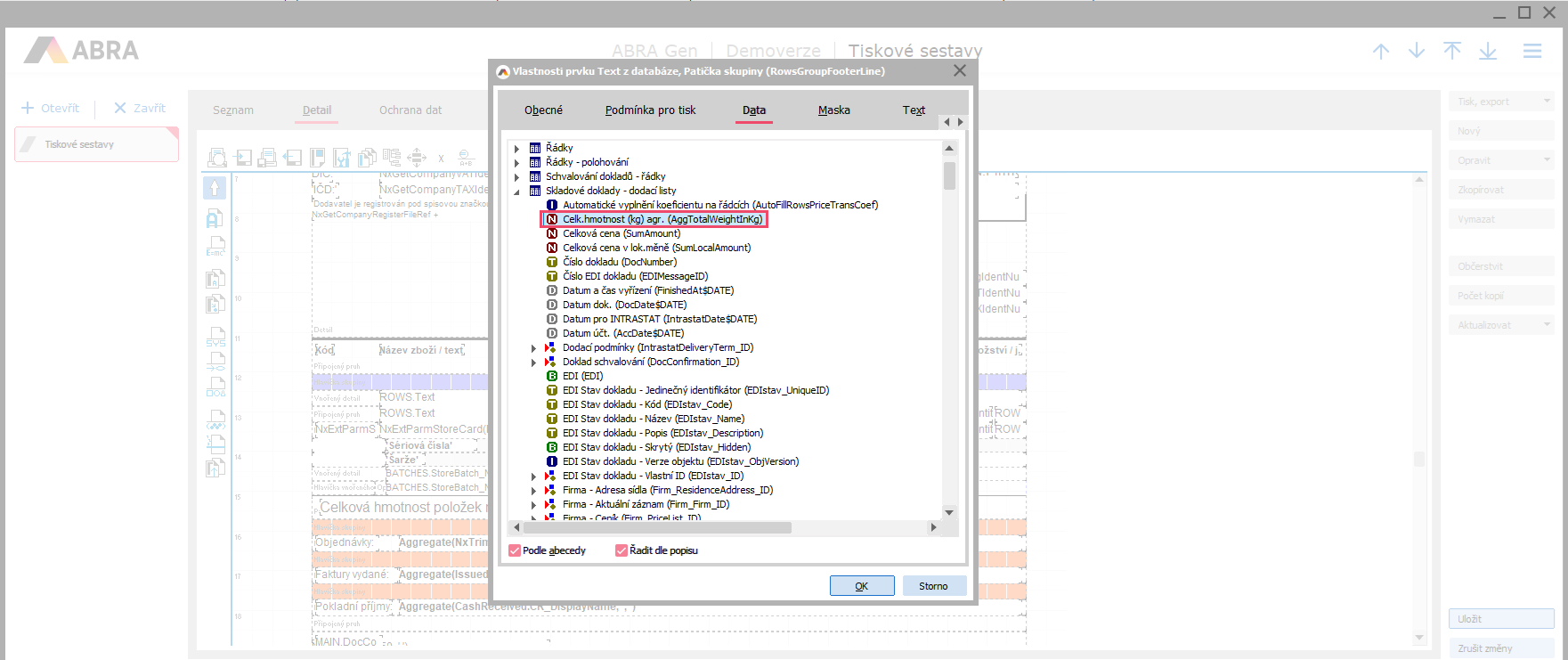
Task: Select the text label A tool
Action: (x=215, y=218)
